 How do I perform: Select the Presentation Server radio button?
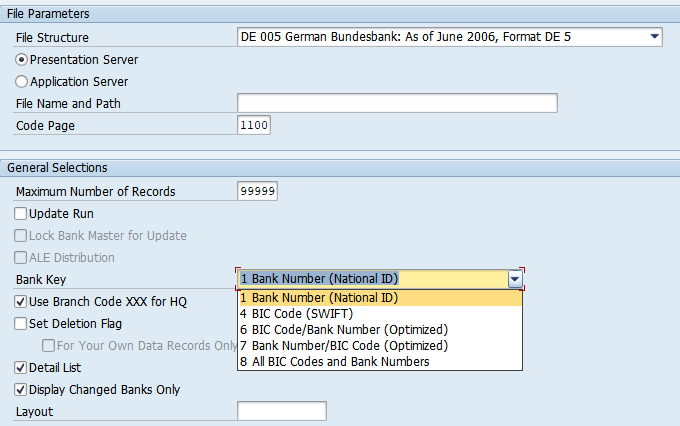pyautogui.click(x=22, y=60)
